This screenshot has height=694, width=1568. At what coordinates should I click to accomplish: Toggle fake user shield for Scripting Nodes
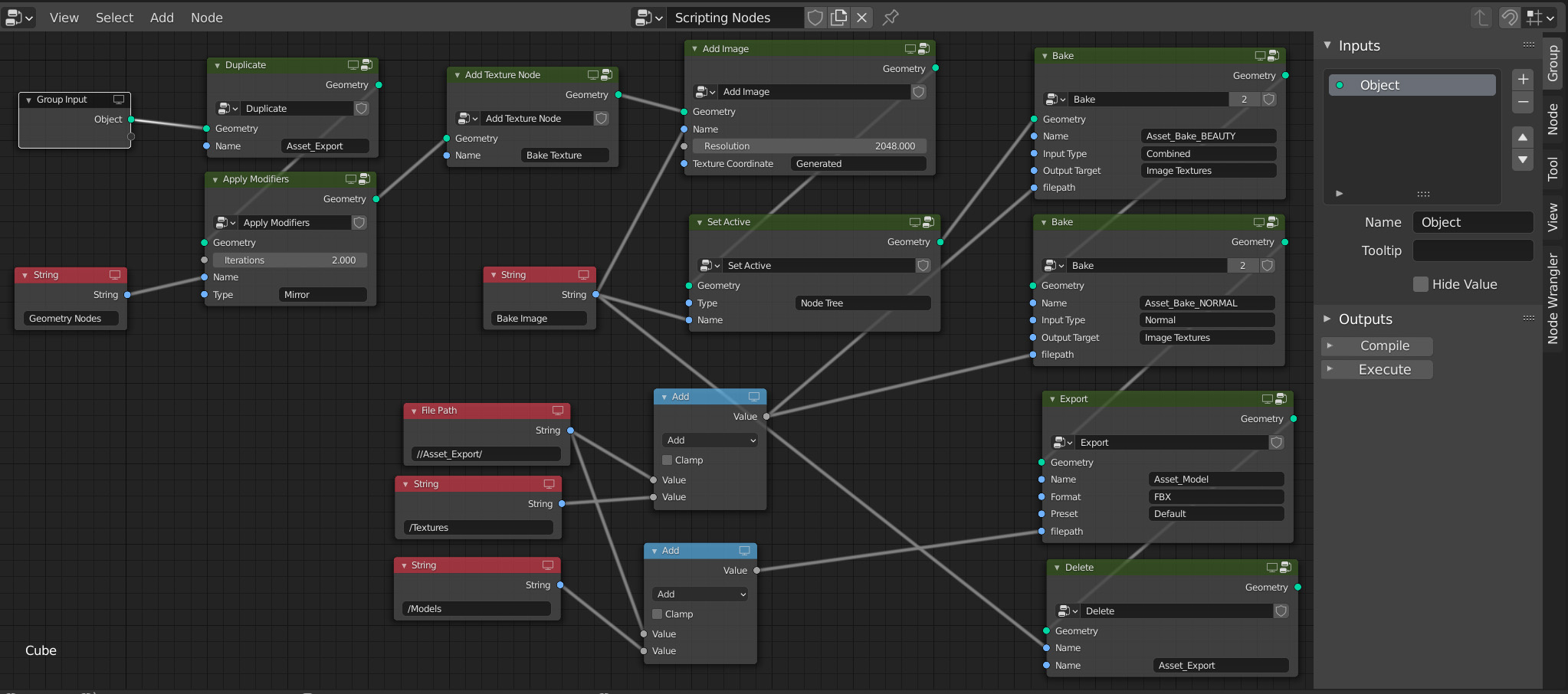tap(815, 18)
